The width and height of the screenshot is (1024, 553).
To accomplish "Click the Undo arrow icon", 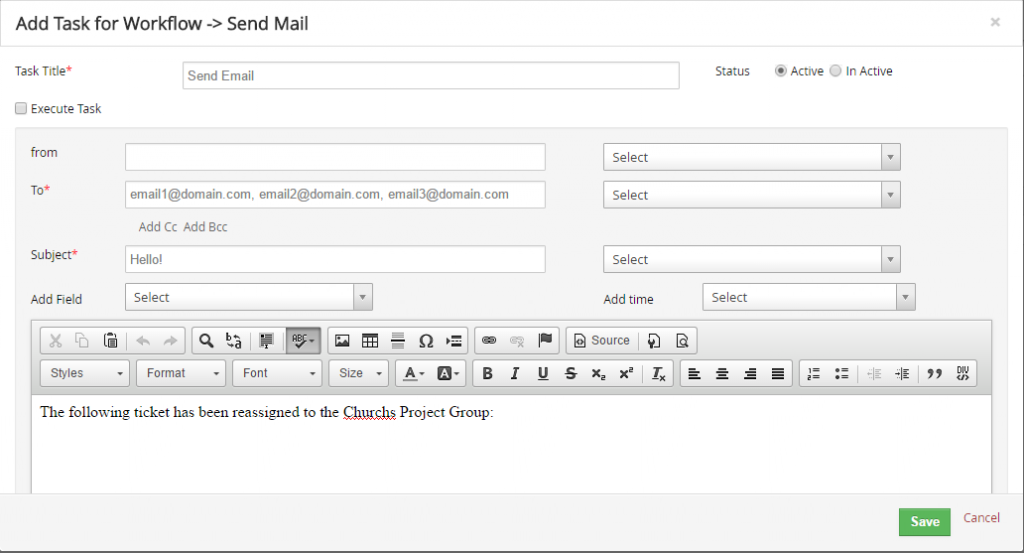I will pos(143,341).
